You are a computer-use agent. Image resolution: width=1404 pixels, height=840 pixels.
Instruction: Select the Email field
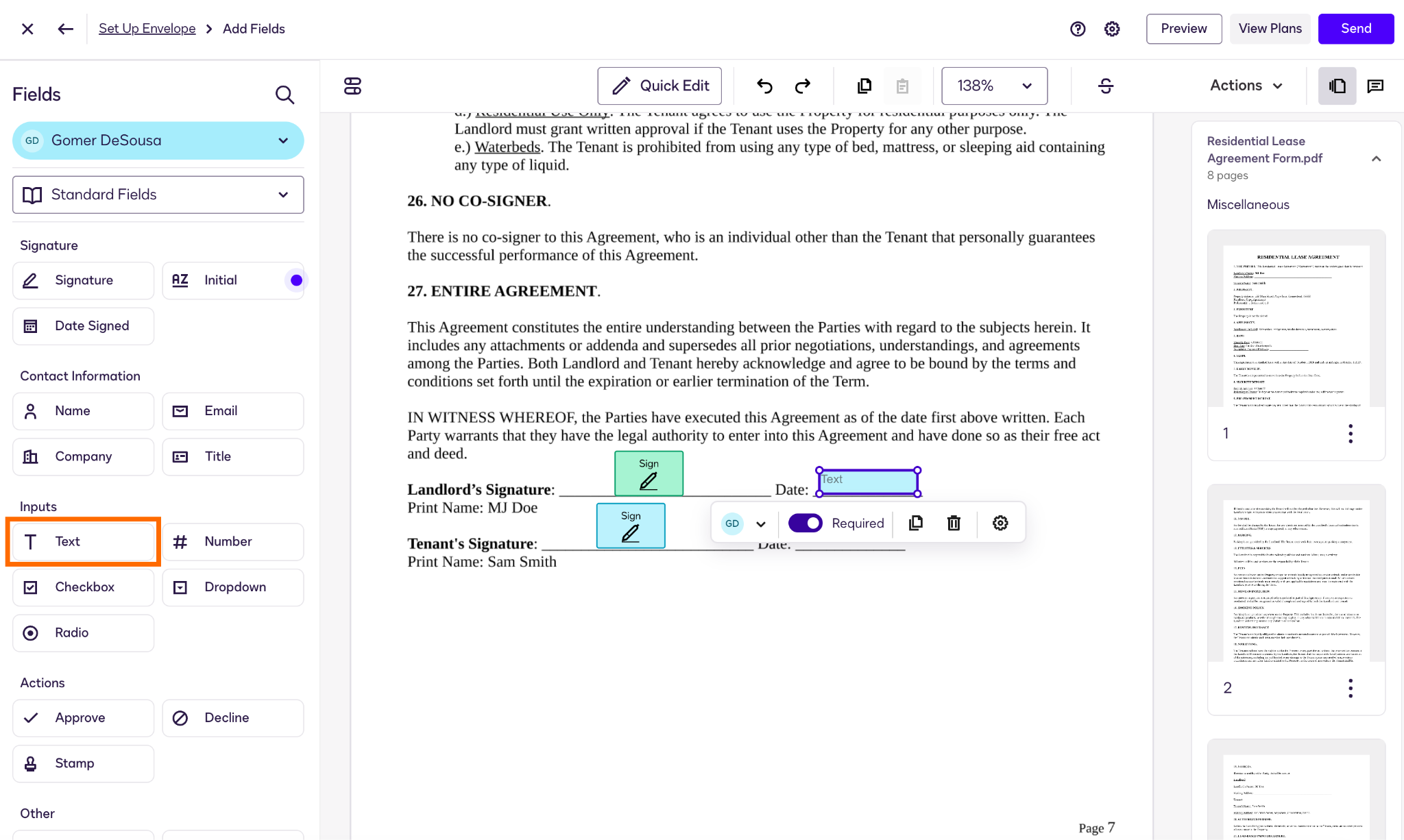233,411
